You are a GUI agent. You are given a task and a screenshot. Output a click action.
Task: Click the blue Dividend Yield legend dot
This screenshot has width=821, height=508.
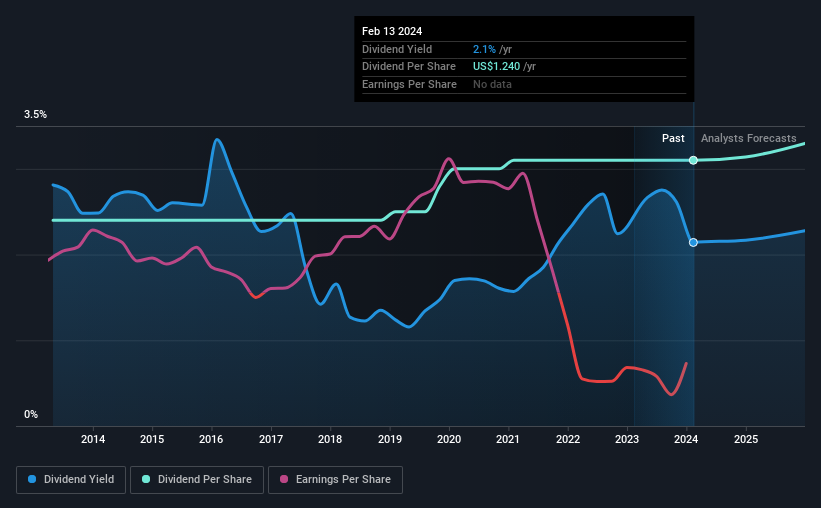[32, 479]
